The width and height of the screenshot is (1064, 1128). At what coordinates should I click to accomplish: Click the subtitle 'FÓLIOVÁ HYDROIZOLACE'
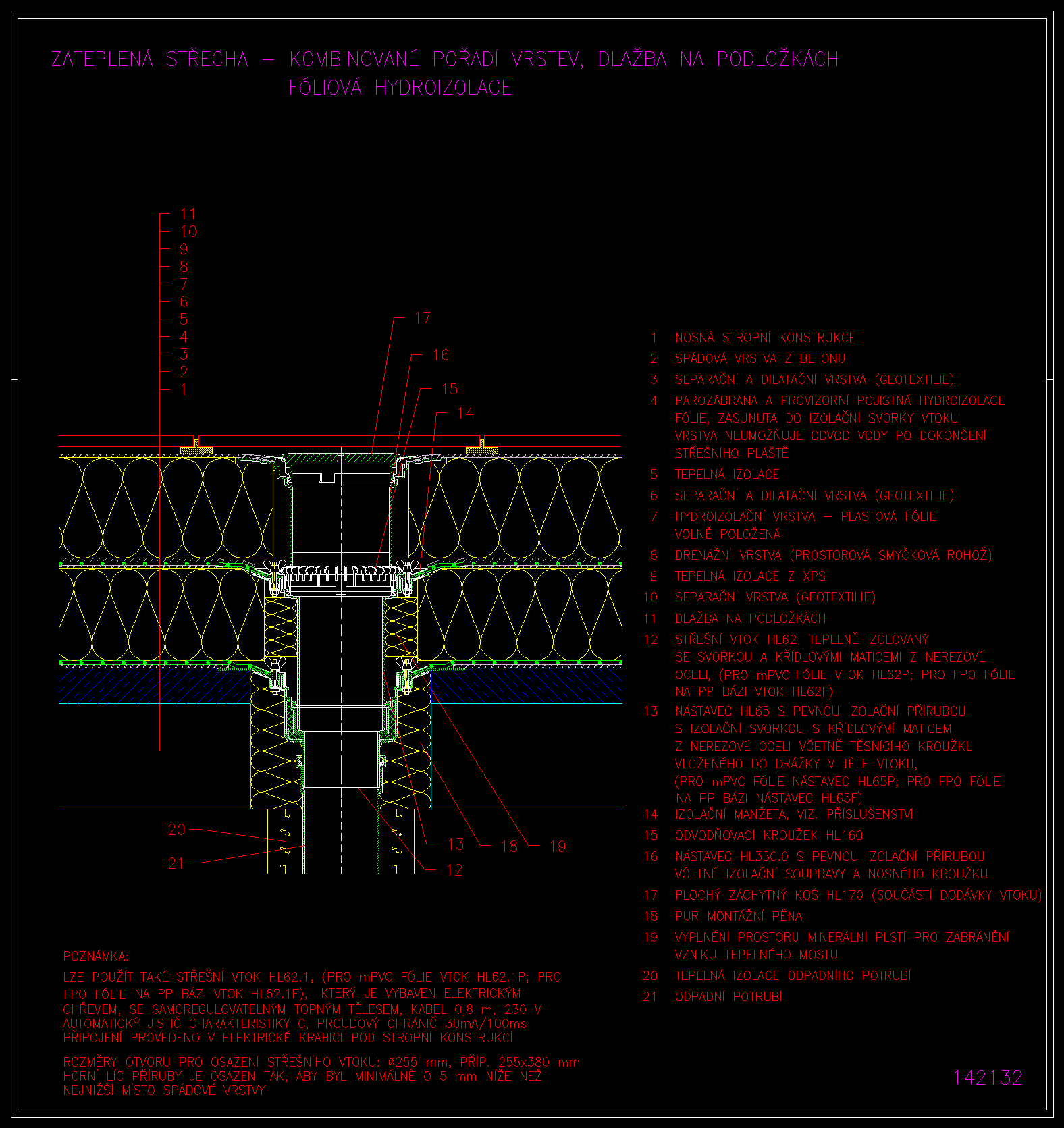click(x=400, y=88)
